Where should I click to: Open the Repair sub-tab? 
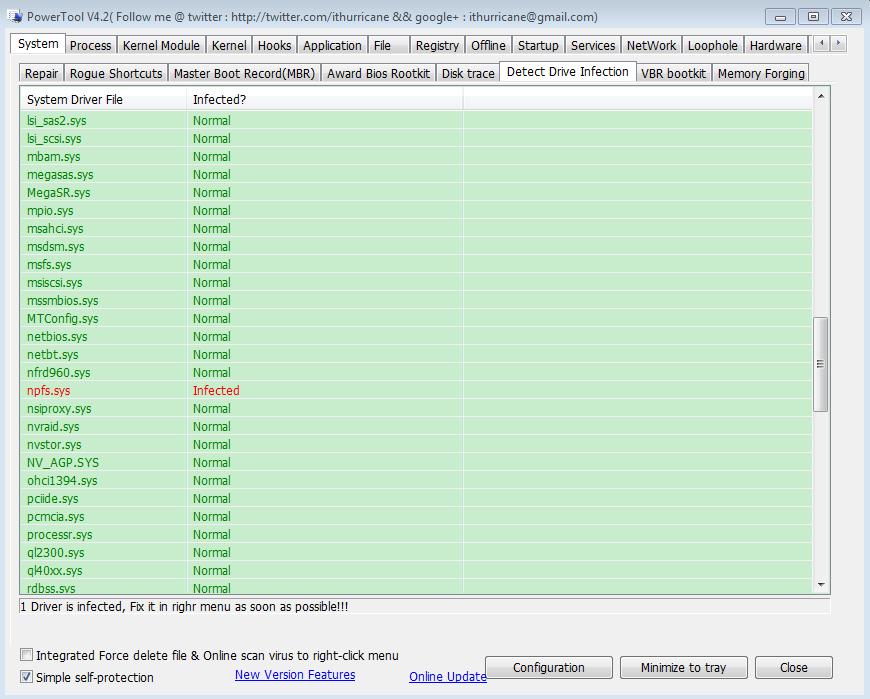41,73
